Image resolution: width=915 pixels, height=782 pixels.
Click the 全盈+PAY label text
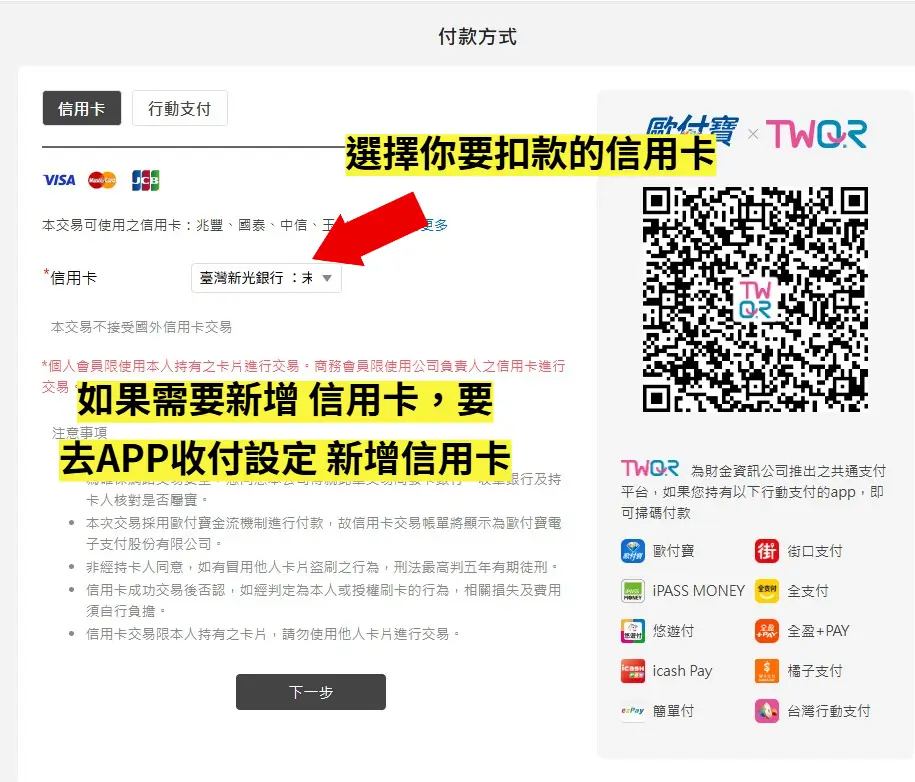(x=818, y=631)
